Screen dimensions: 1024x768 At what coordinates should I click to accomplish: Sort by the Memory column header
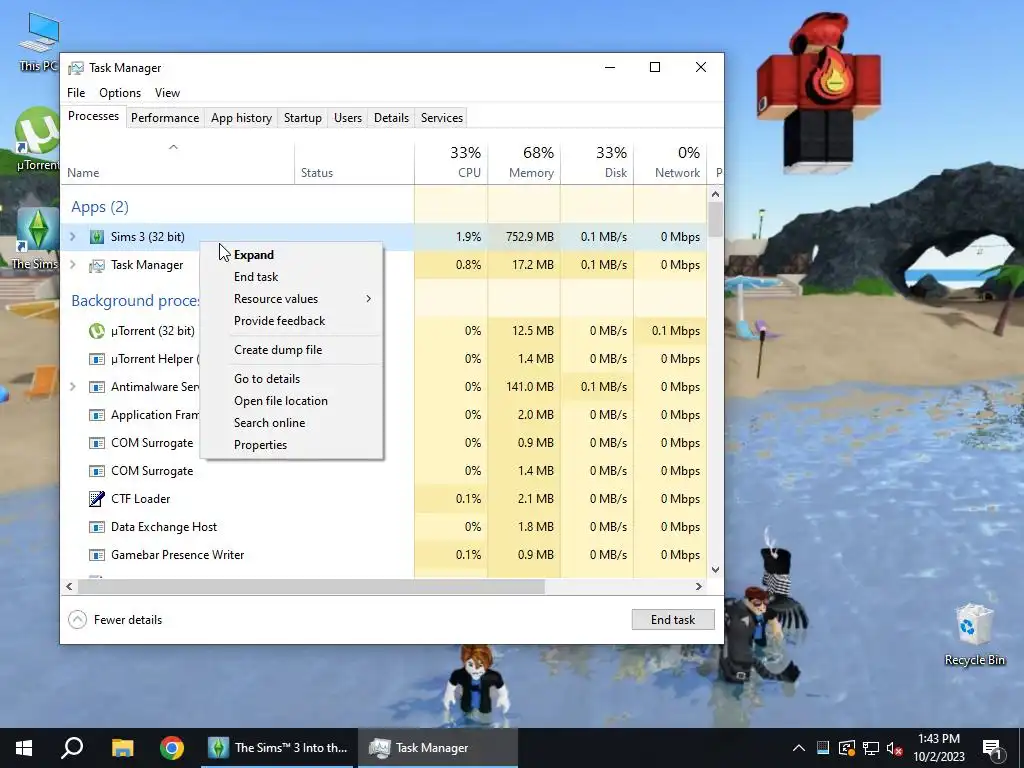524,163
